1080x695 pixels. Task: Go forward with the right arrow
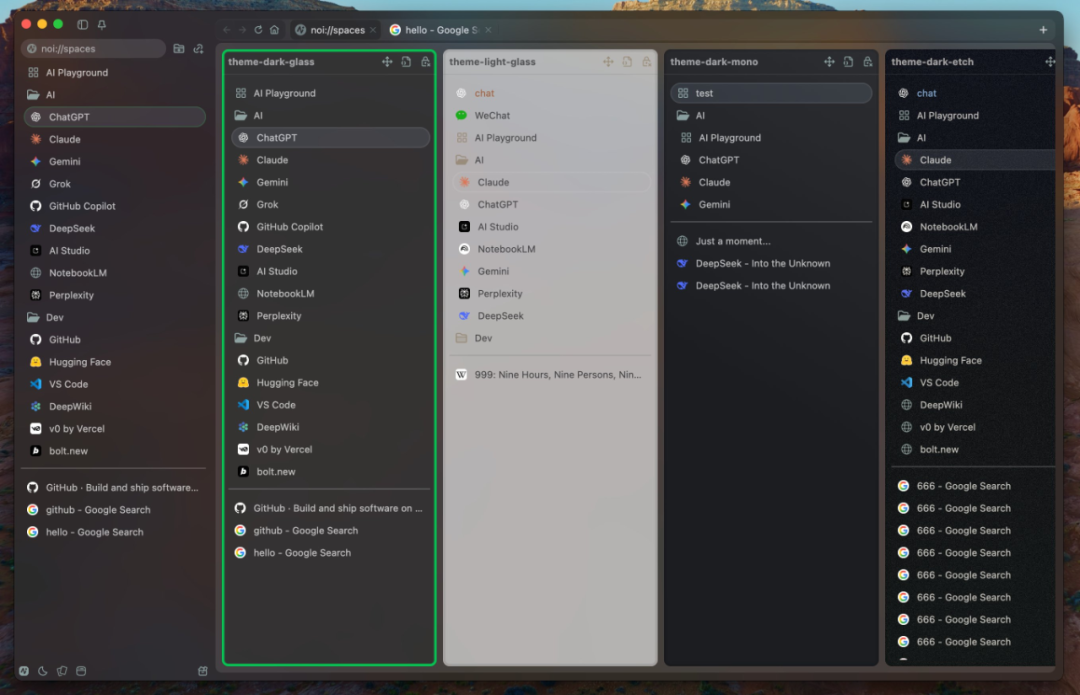coord(242,30)
